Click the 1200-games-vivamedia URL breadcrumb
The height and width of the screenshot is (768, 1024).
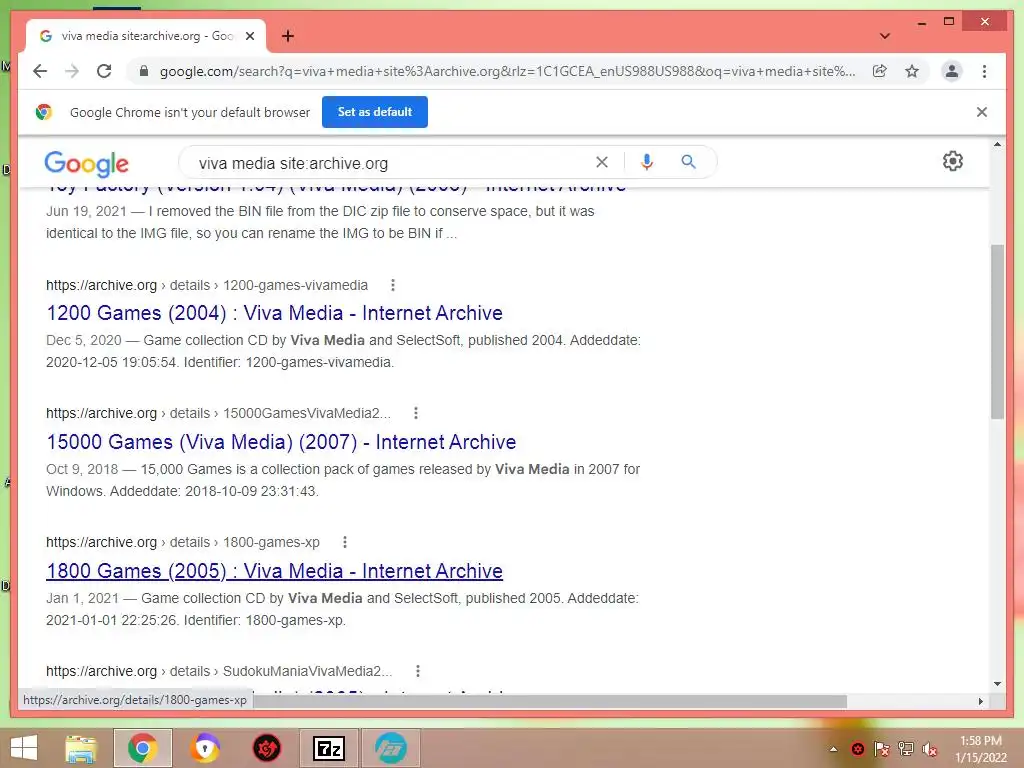coord(207,285)
